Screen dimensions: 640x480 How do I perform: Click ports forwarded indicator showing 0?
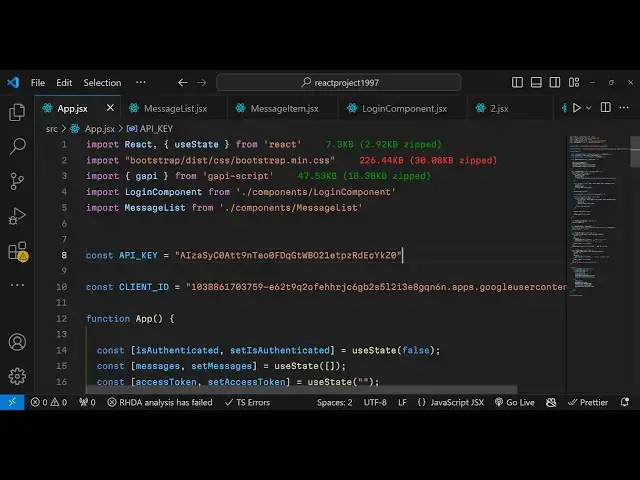point(87,402)
